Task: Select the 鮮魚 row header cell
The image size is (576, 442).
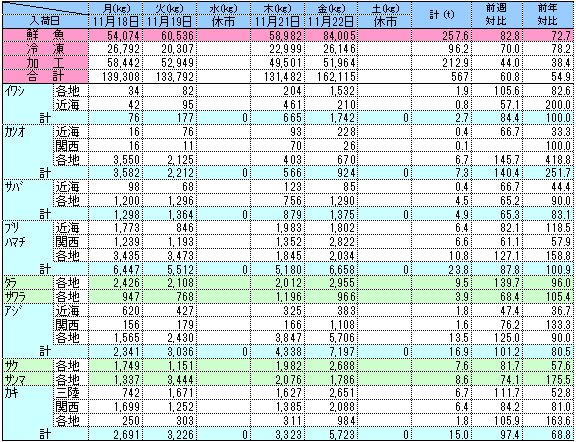Action: [x=45, y=36]
